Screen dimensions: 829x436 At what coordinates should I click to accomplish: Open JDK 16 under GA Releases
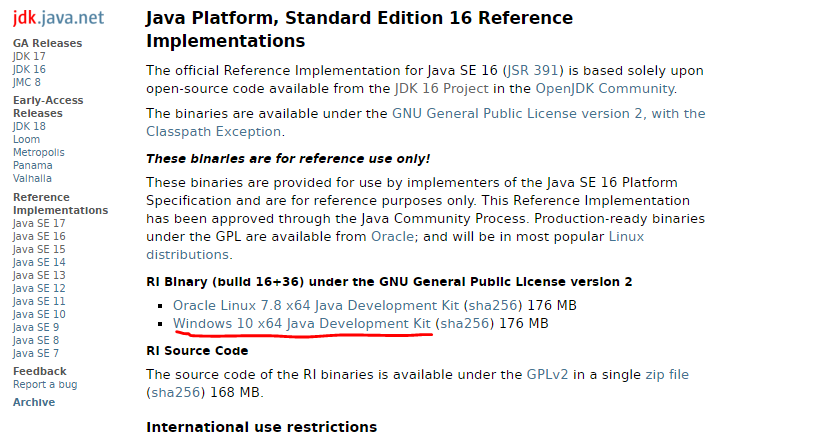click(x=29, y=69)
